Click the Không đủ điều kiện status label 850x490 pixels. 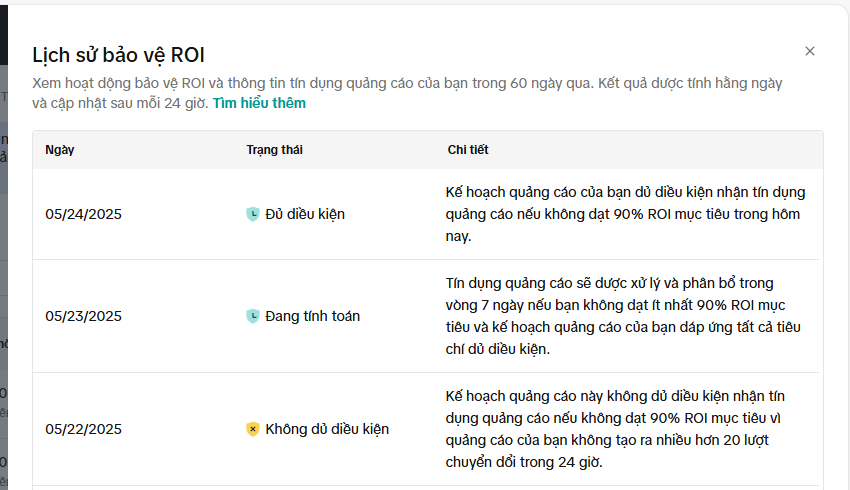coord(327,429)
